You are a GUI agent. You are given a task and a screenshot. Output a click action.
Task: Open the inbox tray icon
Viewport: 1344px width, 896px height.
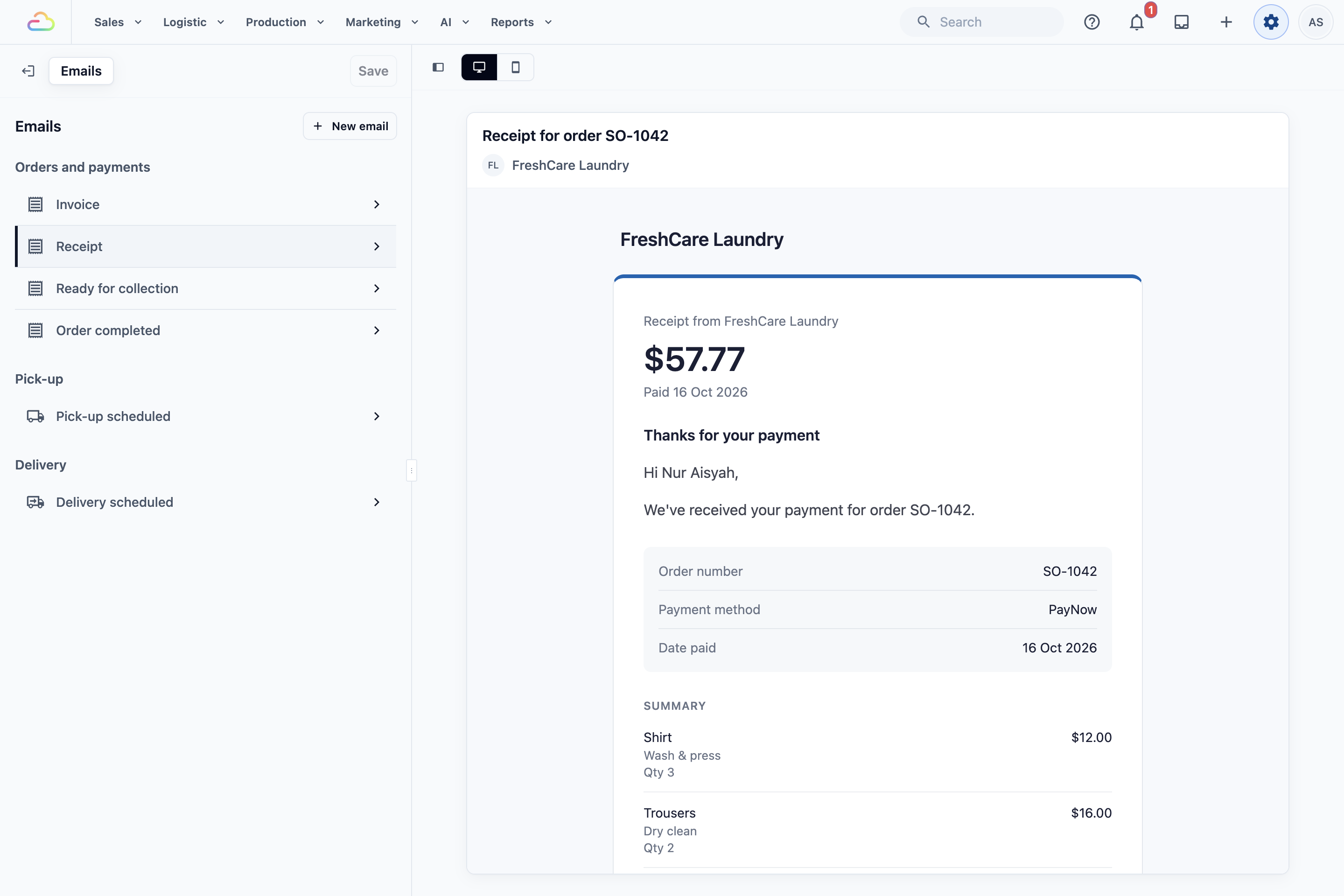[1181, 22]
